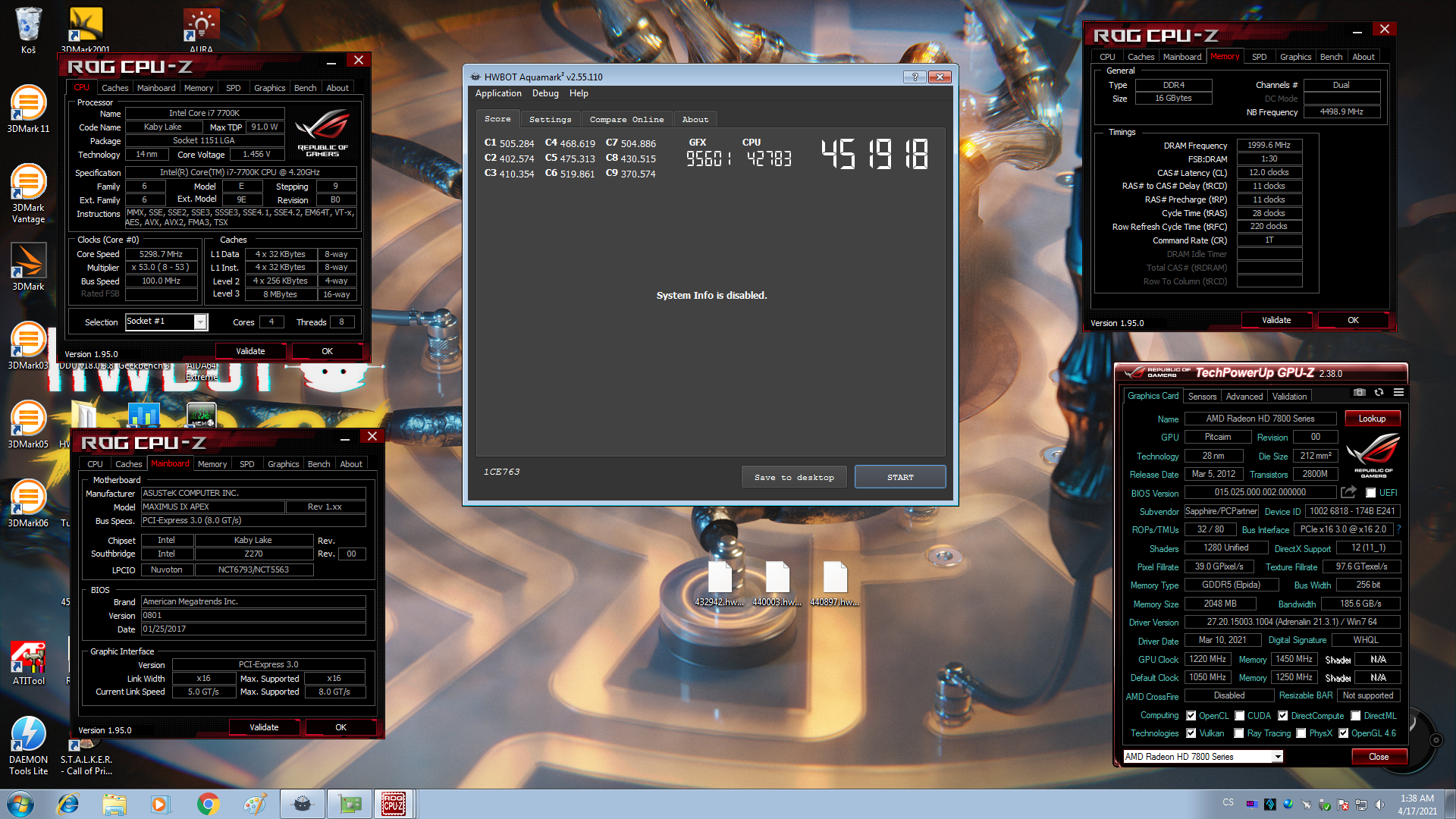This screenshot has width=1456, height=819.
Task: Open the GPU selector dropdown in GPU-Z
Action: point(1203,756)
